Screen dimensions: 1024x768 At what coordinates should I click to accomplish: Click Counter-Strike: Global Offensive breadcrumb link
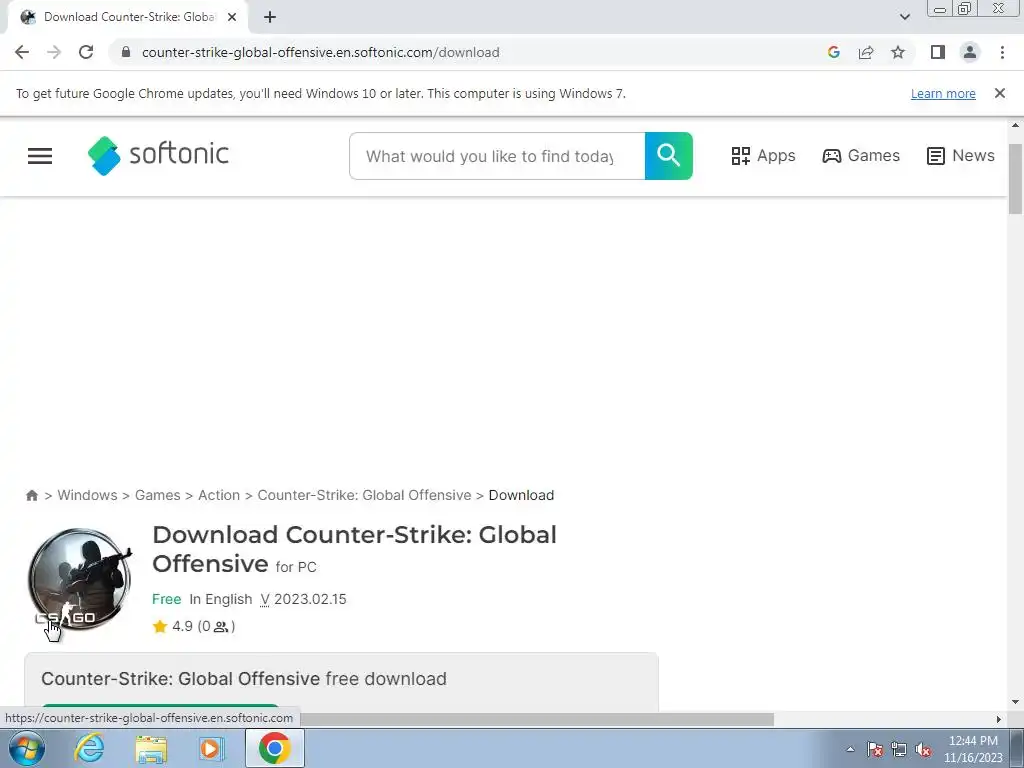pos(364,495)
